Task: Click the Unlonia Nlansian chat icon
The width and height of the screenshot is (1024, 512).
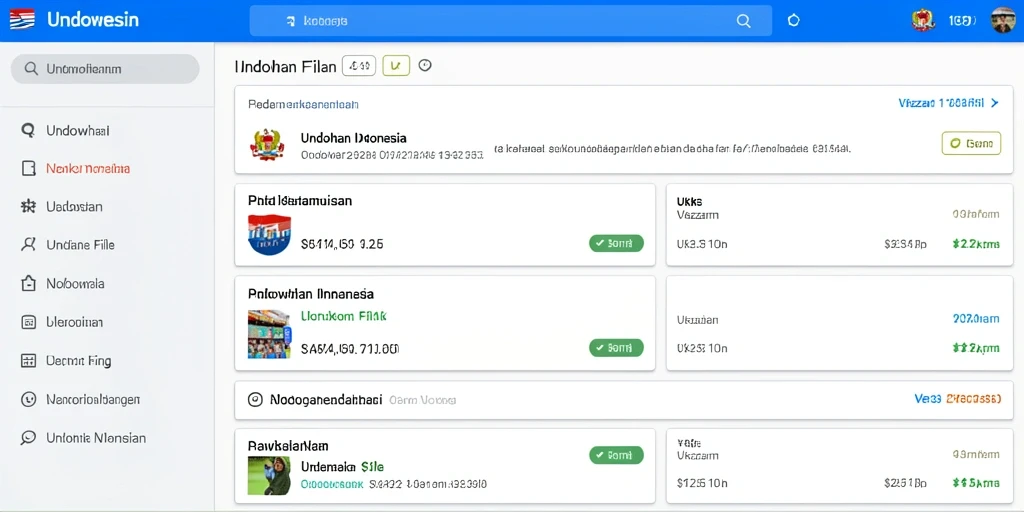Action: pos(28,438)
